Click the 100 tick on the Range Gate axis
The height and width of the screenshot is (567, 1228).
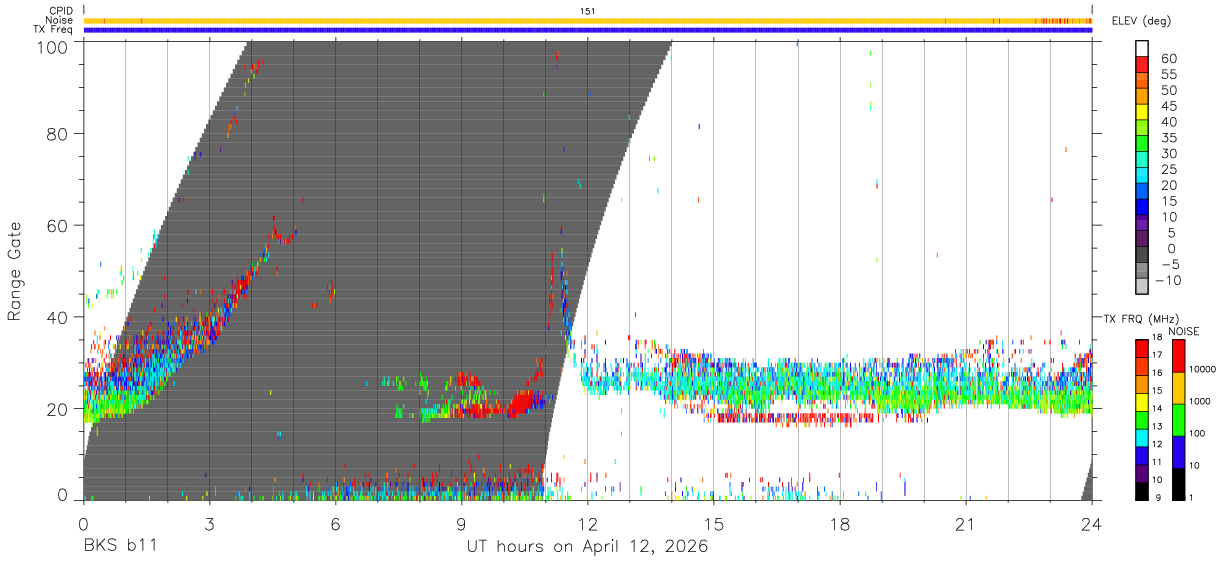(54, 46)
